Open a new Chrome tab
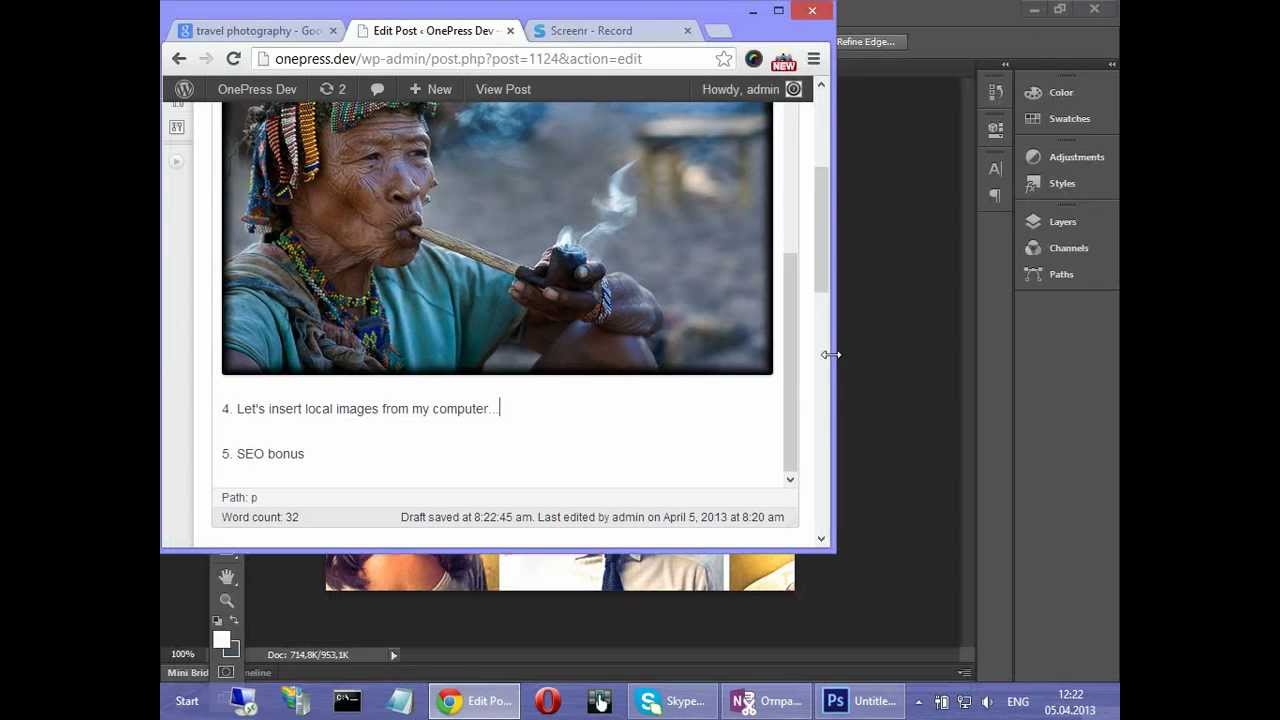 point(719,32)
